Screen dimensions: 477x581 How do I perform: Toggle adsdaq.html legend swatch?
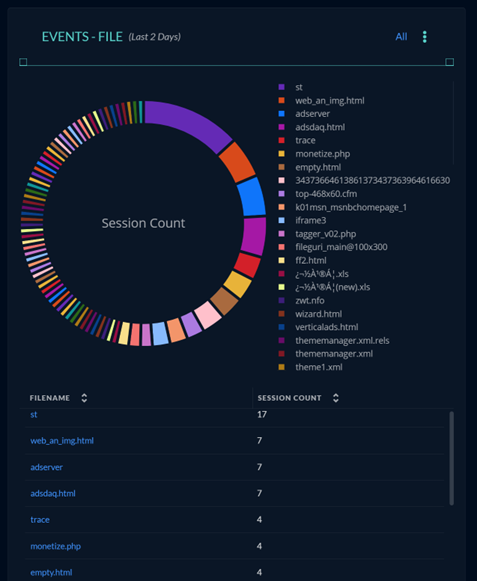point(282,127)
